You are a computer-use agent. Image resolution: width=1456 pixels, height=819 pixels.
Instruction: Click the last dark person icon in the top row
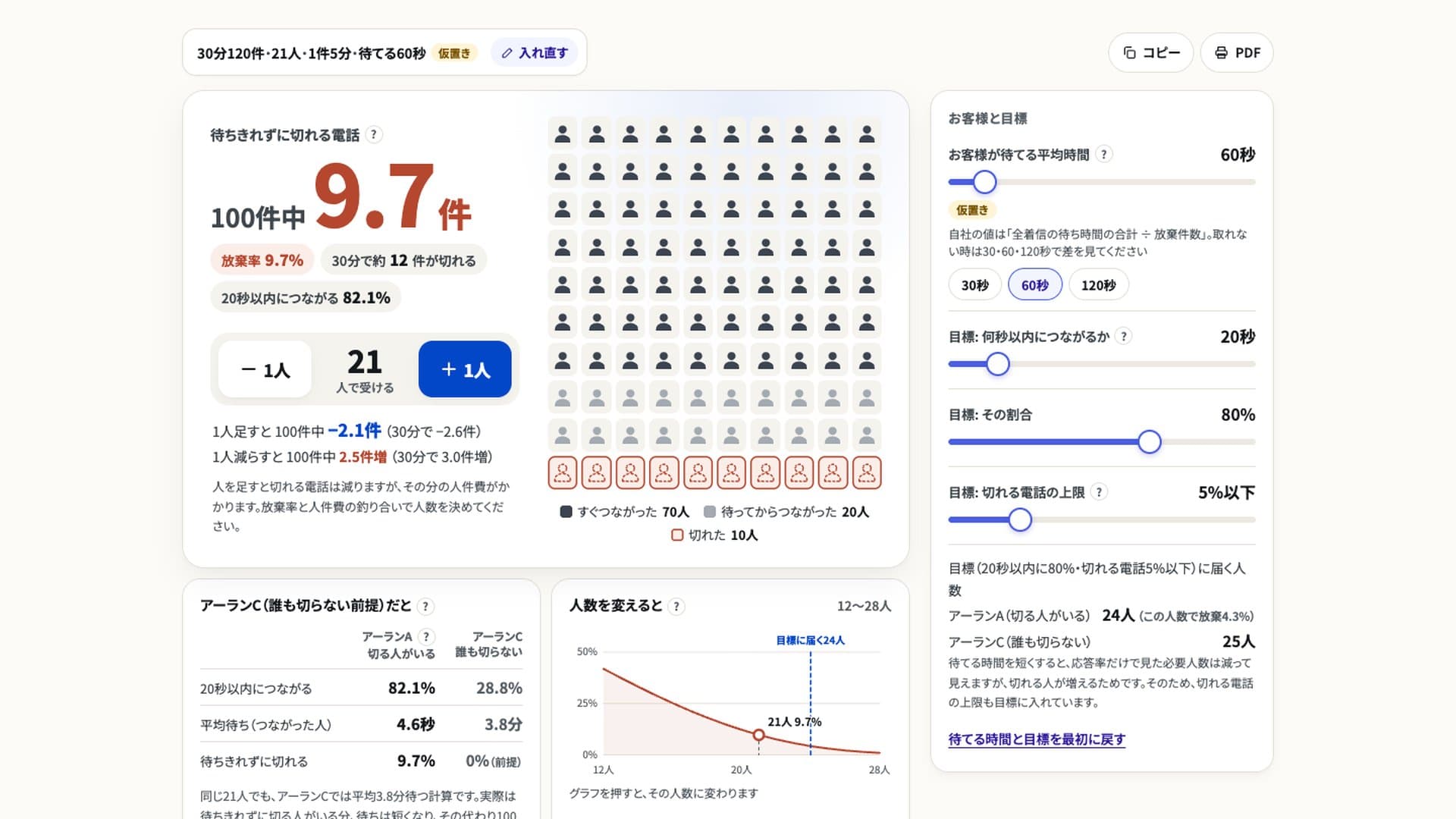coord(867,133)
